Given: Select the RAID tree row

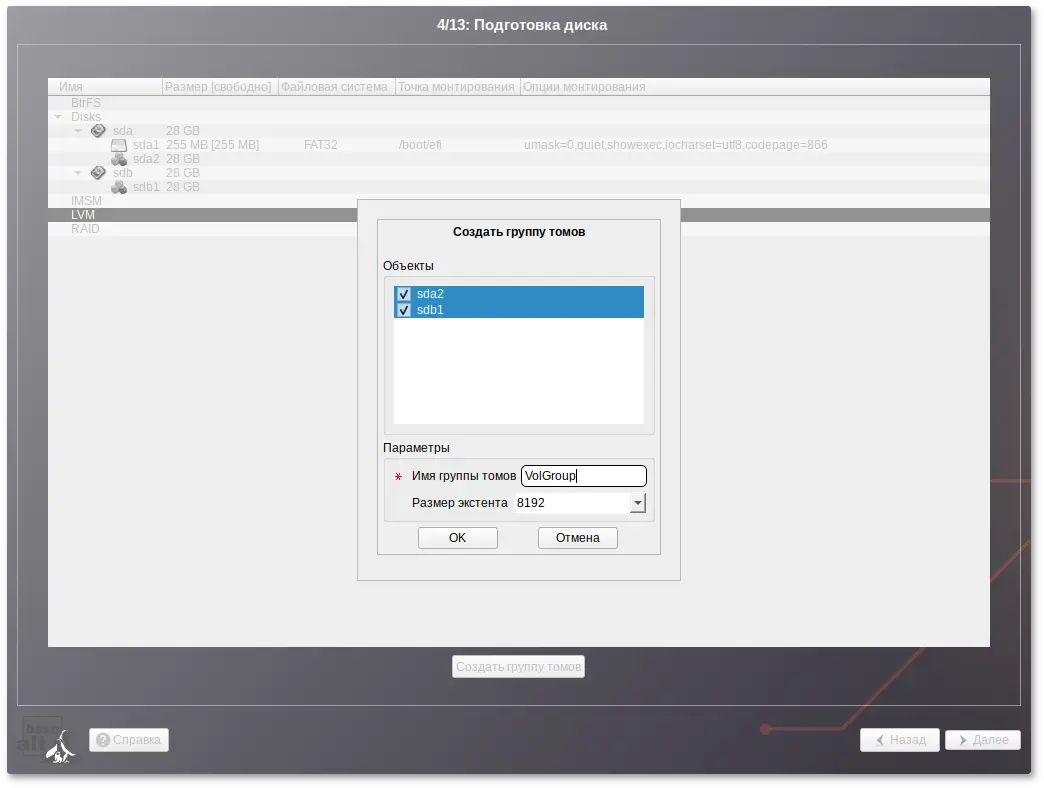Looking at the screenshot, I should pos(519,229).
